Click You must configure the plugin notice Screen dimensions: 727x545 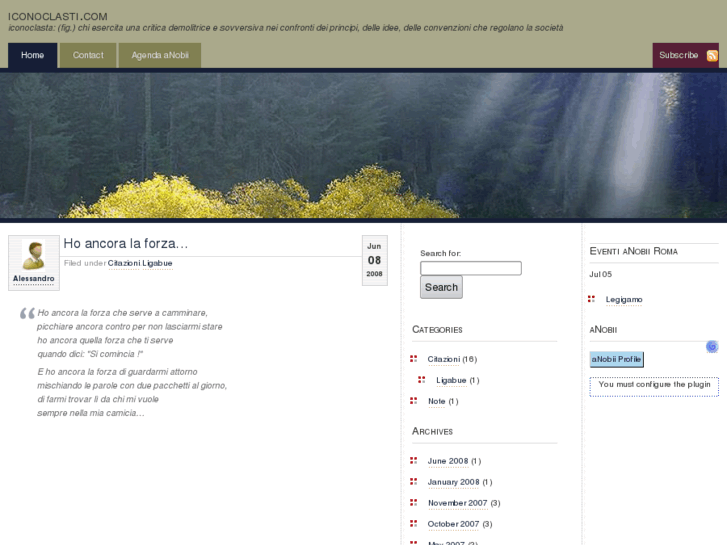coord(654,386)
